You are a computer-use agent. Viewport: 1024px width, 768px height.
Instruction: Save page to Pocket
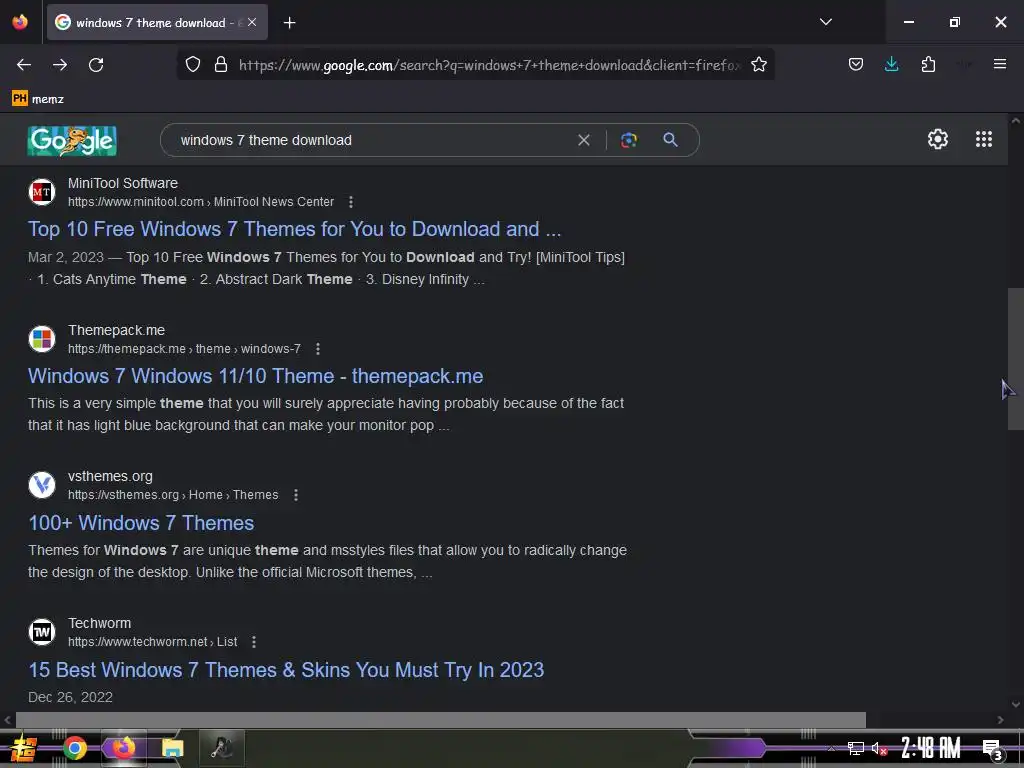click(x=856, y=65)
